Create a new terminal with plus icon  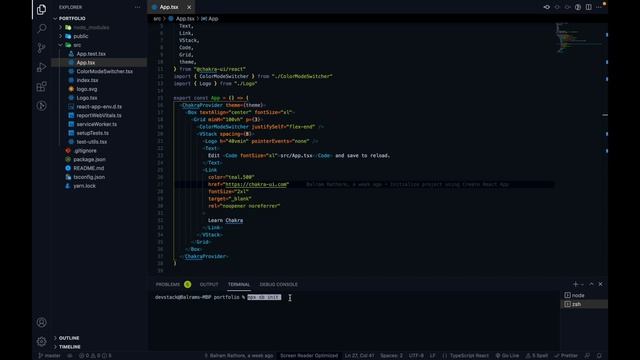(x=575, y=284)
